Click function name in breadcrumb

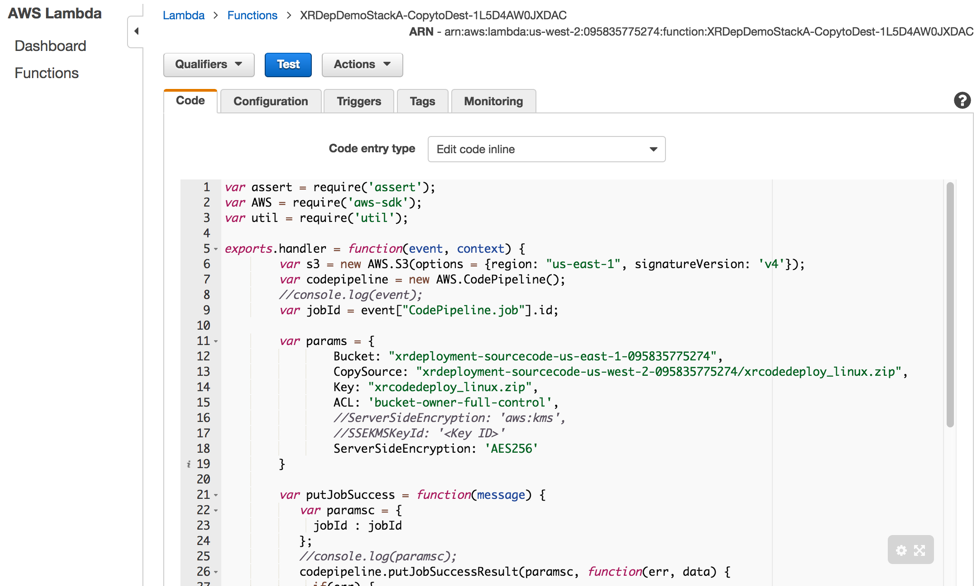[x=433, y=15]
